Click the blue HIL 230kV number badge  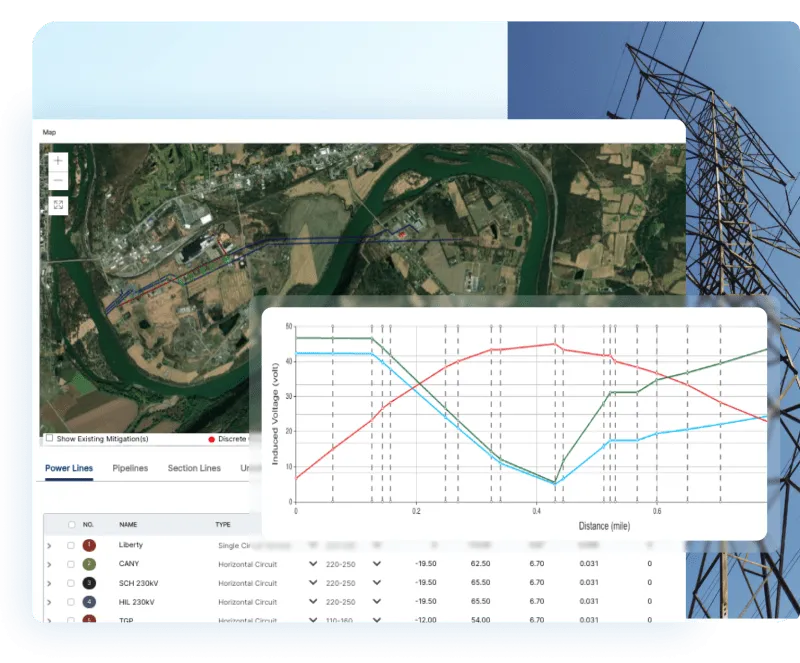(87, 603)
